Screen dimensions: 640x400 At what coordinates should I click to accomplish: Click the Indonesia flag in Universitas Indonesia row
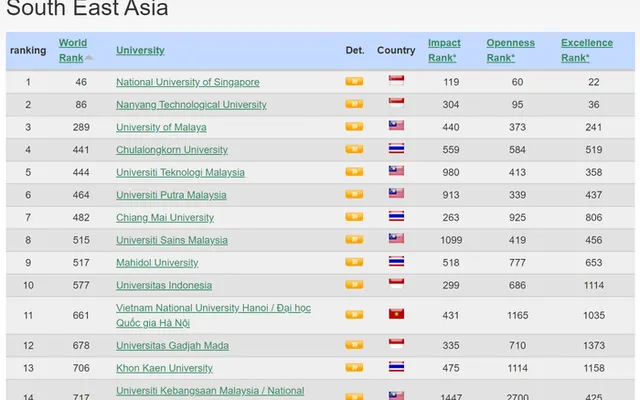pos(396,283)
